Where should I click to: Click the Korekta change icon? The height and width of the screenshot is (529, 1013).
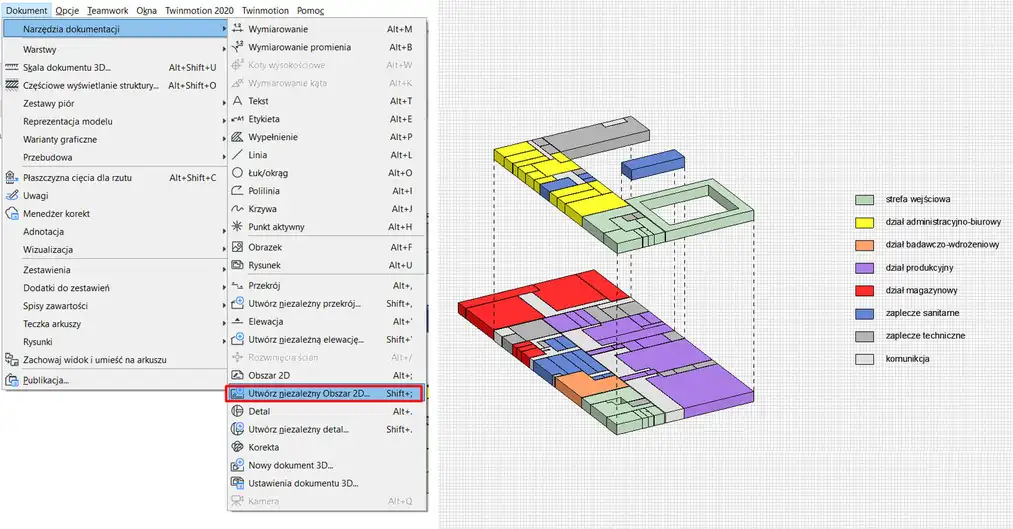[x=237, y=447]
